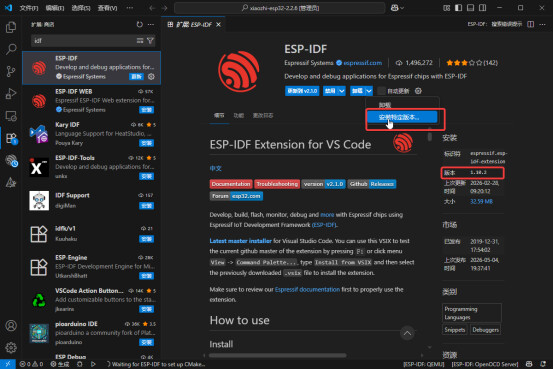Open the Edit menu

pyautogui.click(x=54, y=8)
